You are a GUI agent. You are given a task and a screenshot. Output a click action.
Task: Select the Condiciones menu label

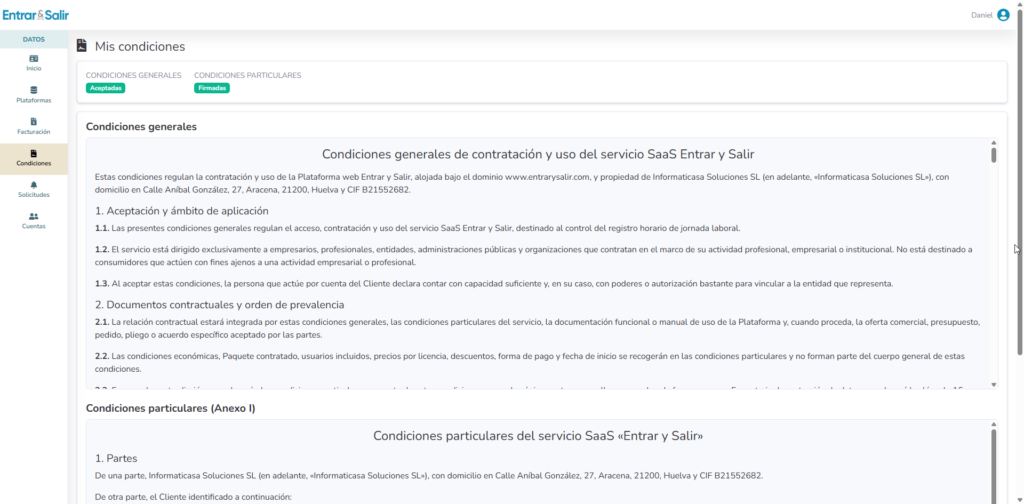coord(34,163)
